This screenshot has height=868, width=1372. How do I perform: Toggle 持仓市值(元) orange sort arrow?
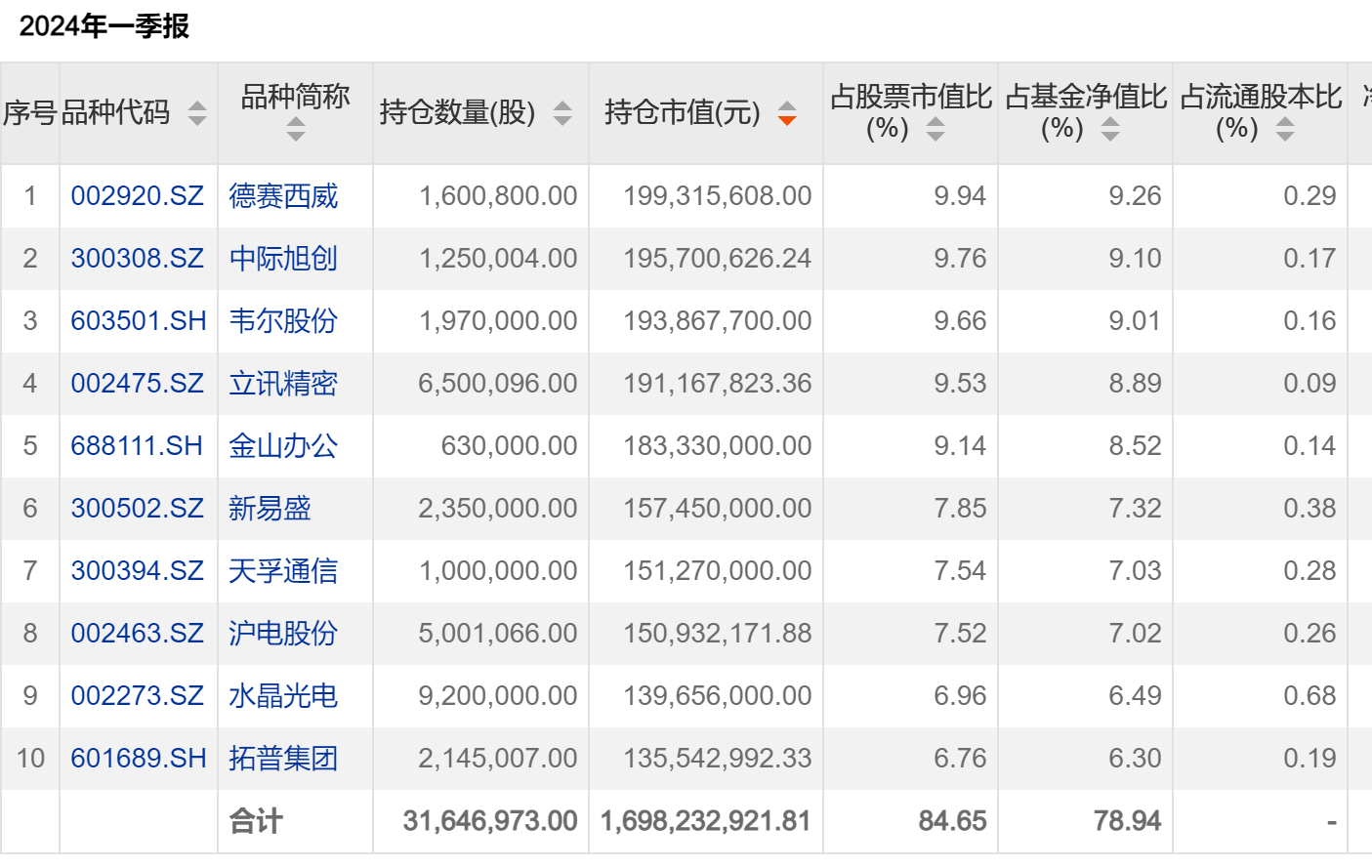787,113
